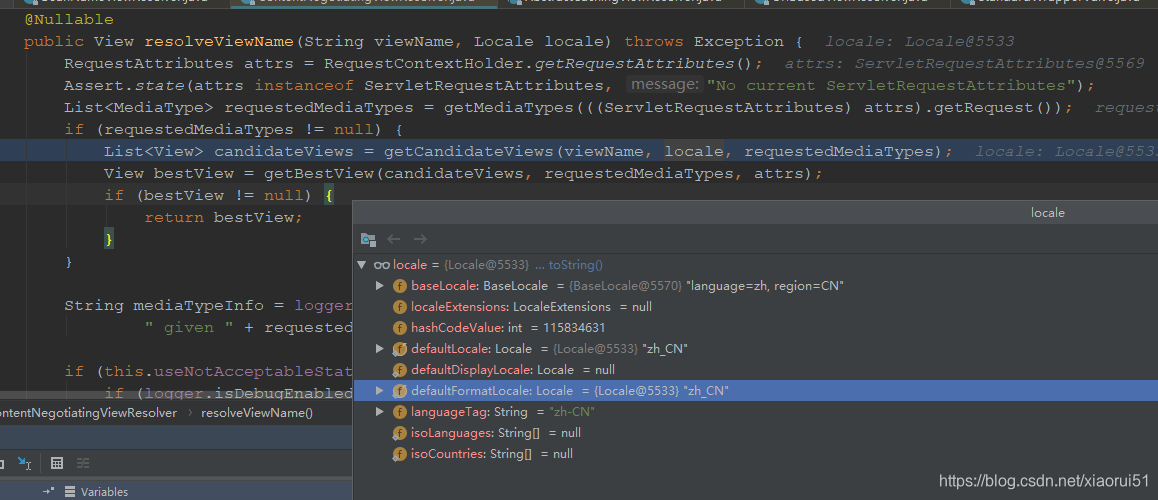This screenshot has height=500, width=1158.
Task: Select the defaultFormatLocale "zh_CN" value
Action: tap(706, 391)
